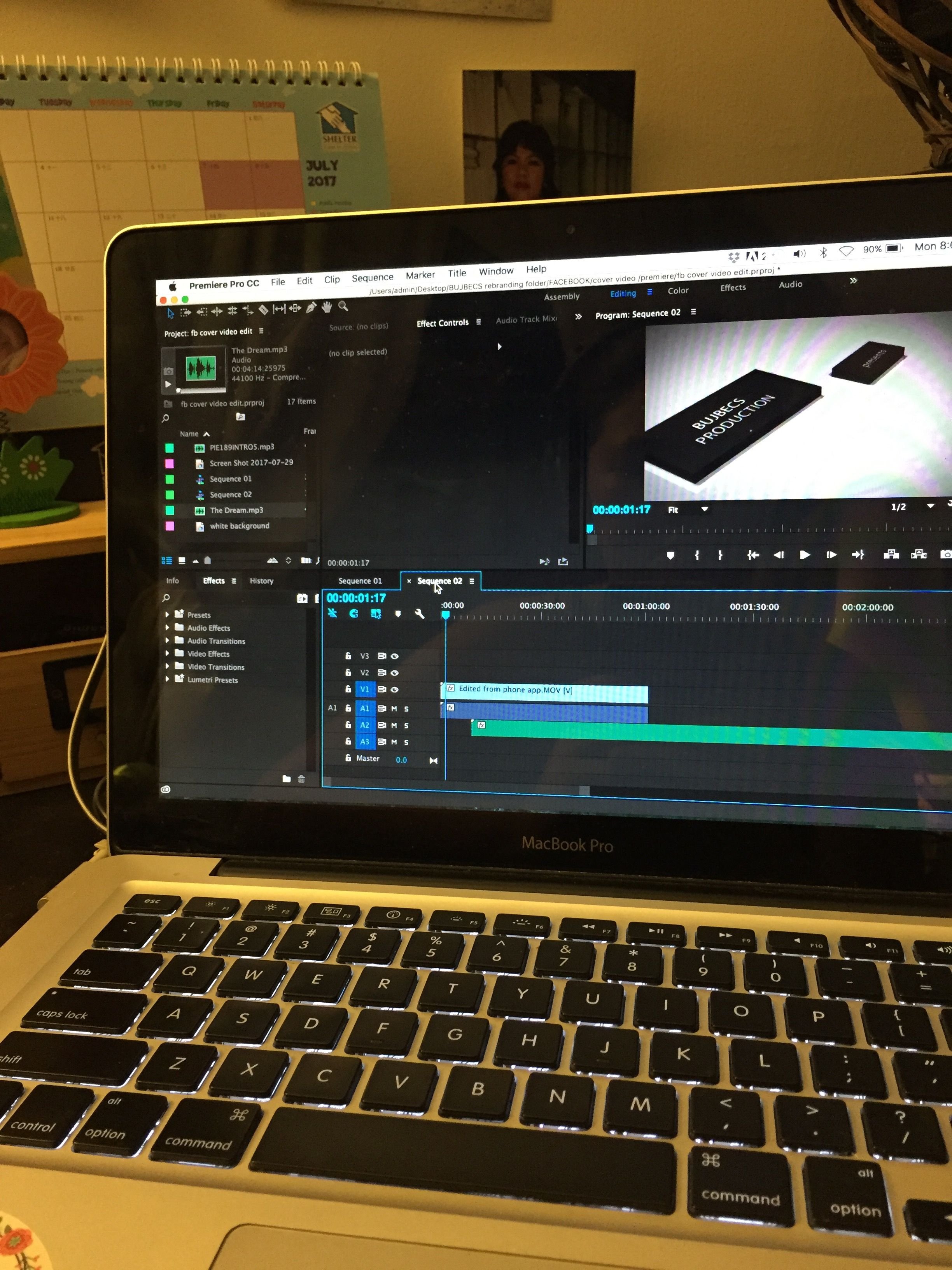Select the Hand tool
The image size is (952, 1270).
point(327,307)
